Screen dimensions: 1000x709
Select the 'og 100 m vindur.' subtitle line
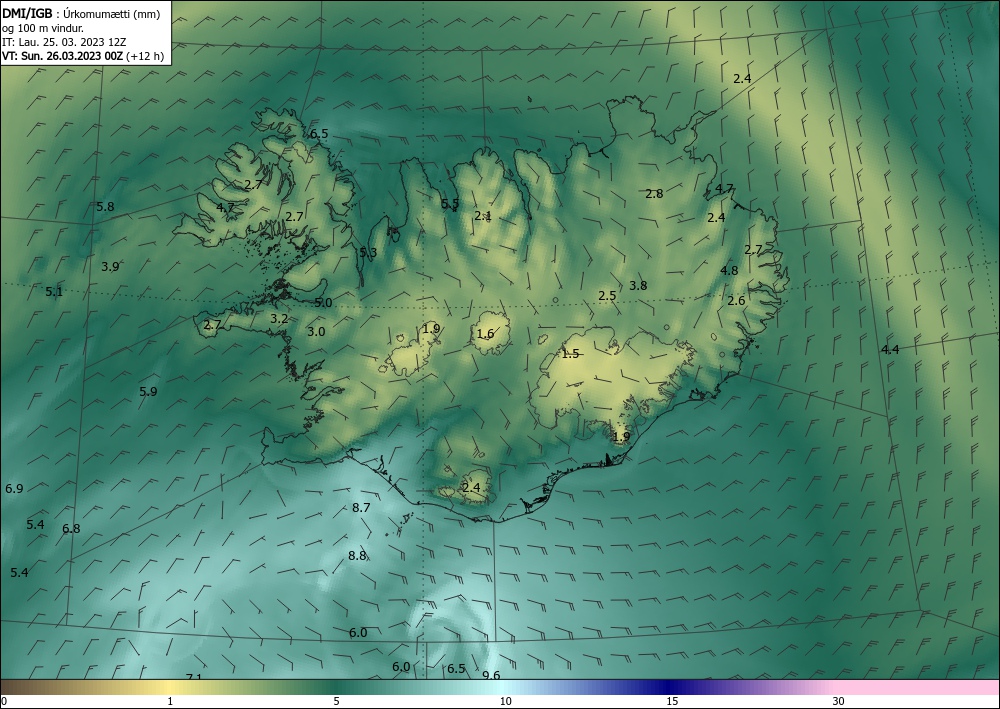point(43,28)
